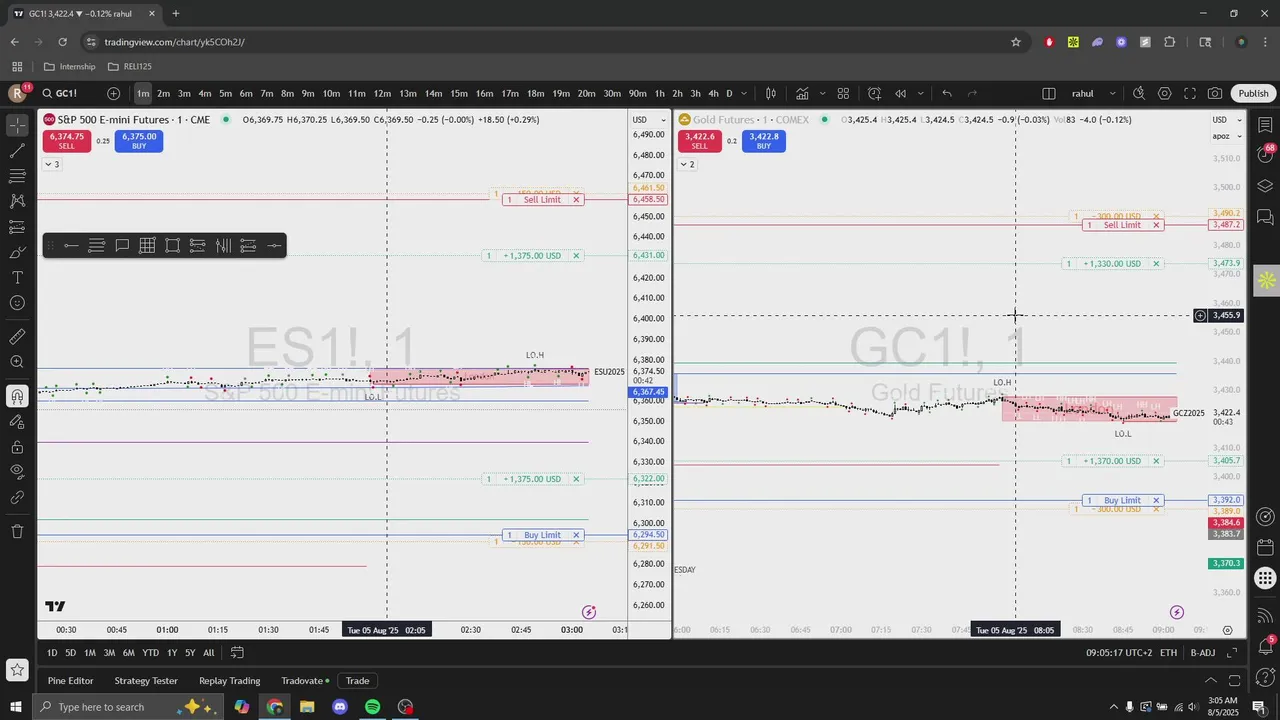Open the favorites star toolbar button
The width and height of the screenshot is (1280, 720).
[x=17, y=671]
